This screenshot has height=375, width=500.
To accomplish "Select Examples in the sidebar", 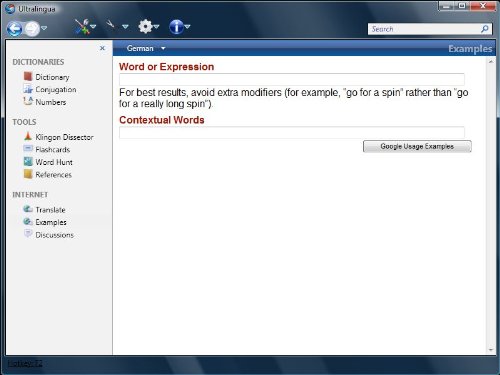I will [51, 222].
